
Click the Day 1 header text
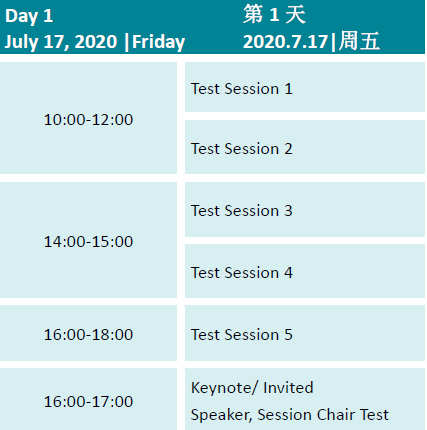click(29, 16)
